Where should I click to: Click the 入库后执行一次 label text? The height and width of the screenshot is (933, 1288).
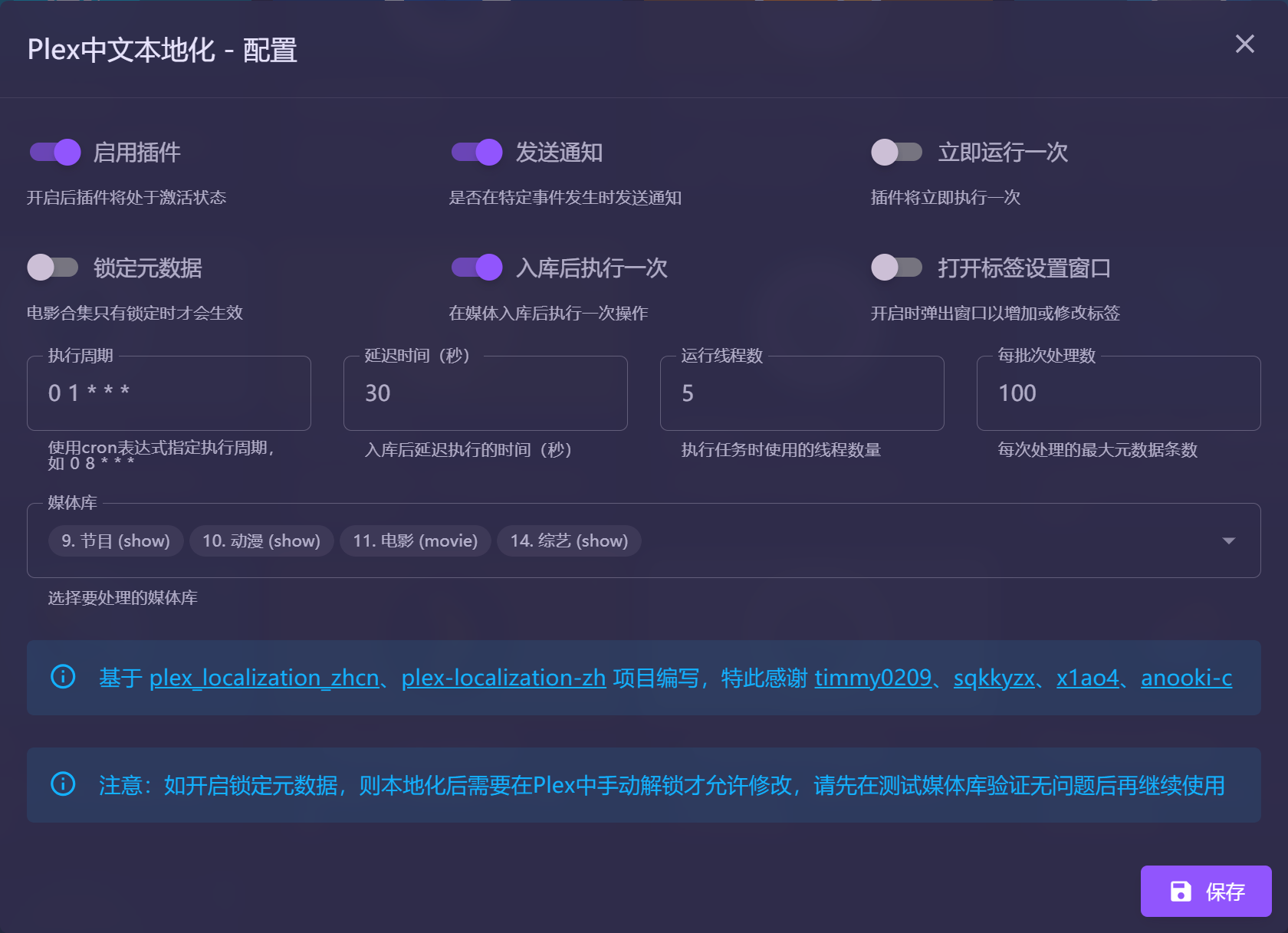[591, 268]
